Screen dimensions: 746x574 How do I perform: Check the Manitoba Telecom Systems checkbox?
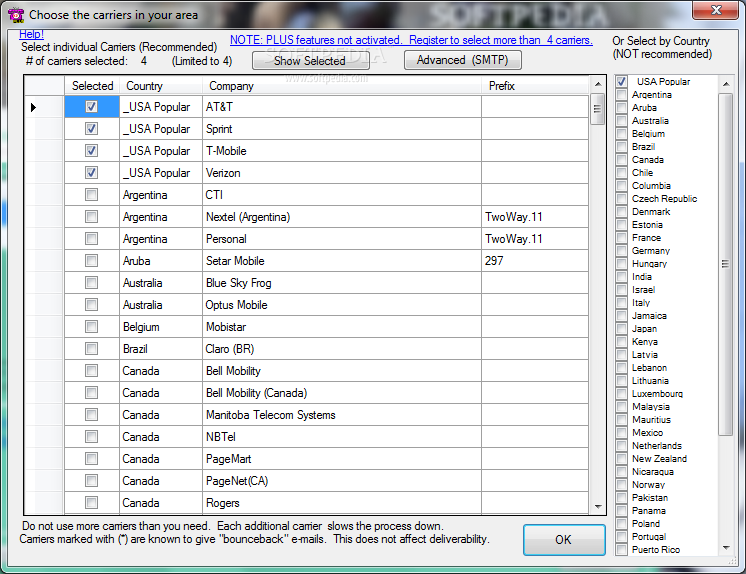coord(91,415)
